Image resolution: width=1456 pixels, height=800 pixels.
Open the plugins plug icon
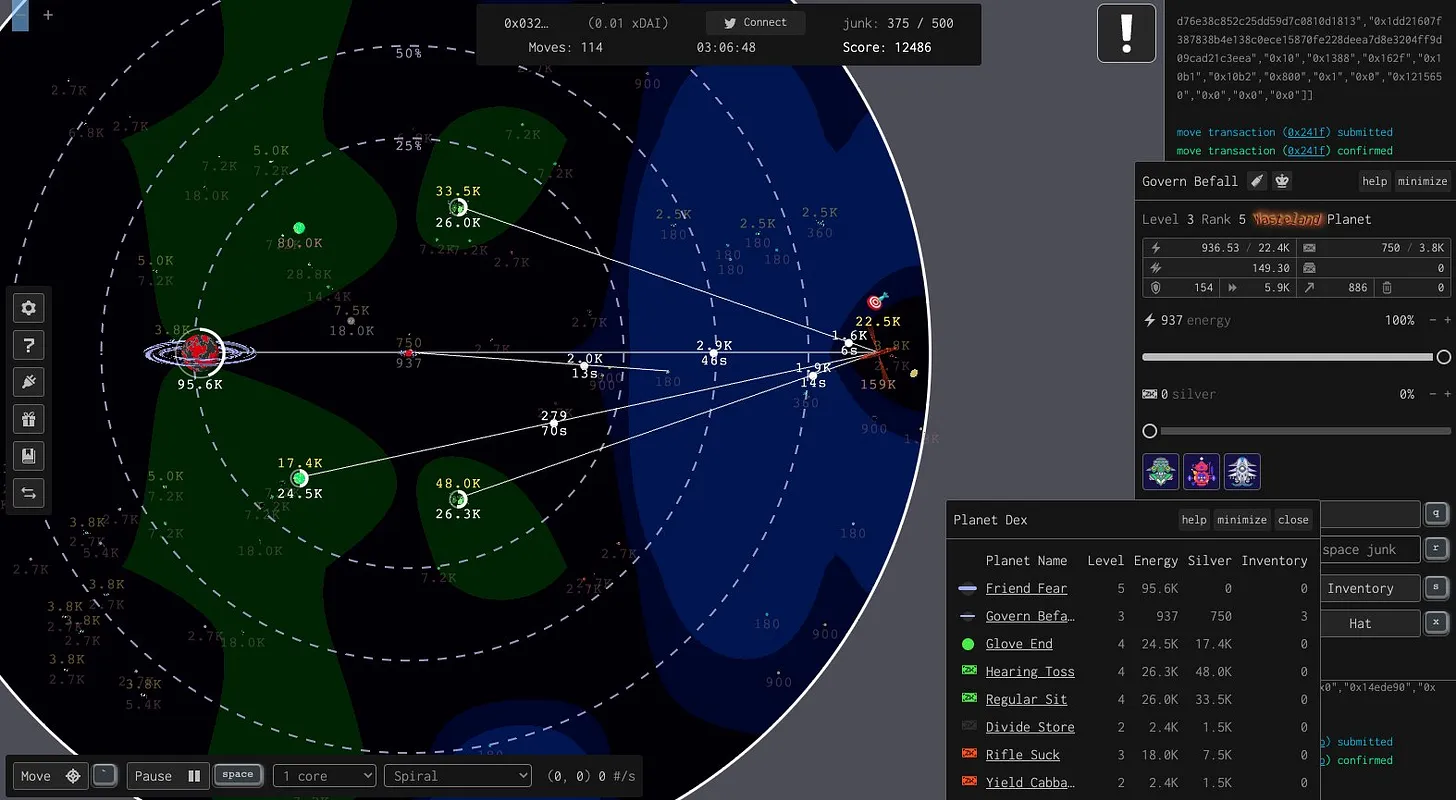28,382
